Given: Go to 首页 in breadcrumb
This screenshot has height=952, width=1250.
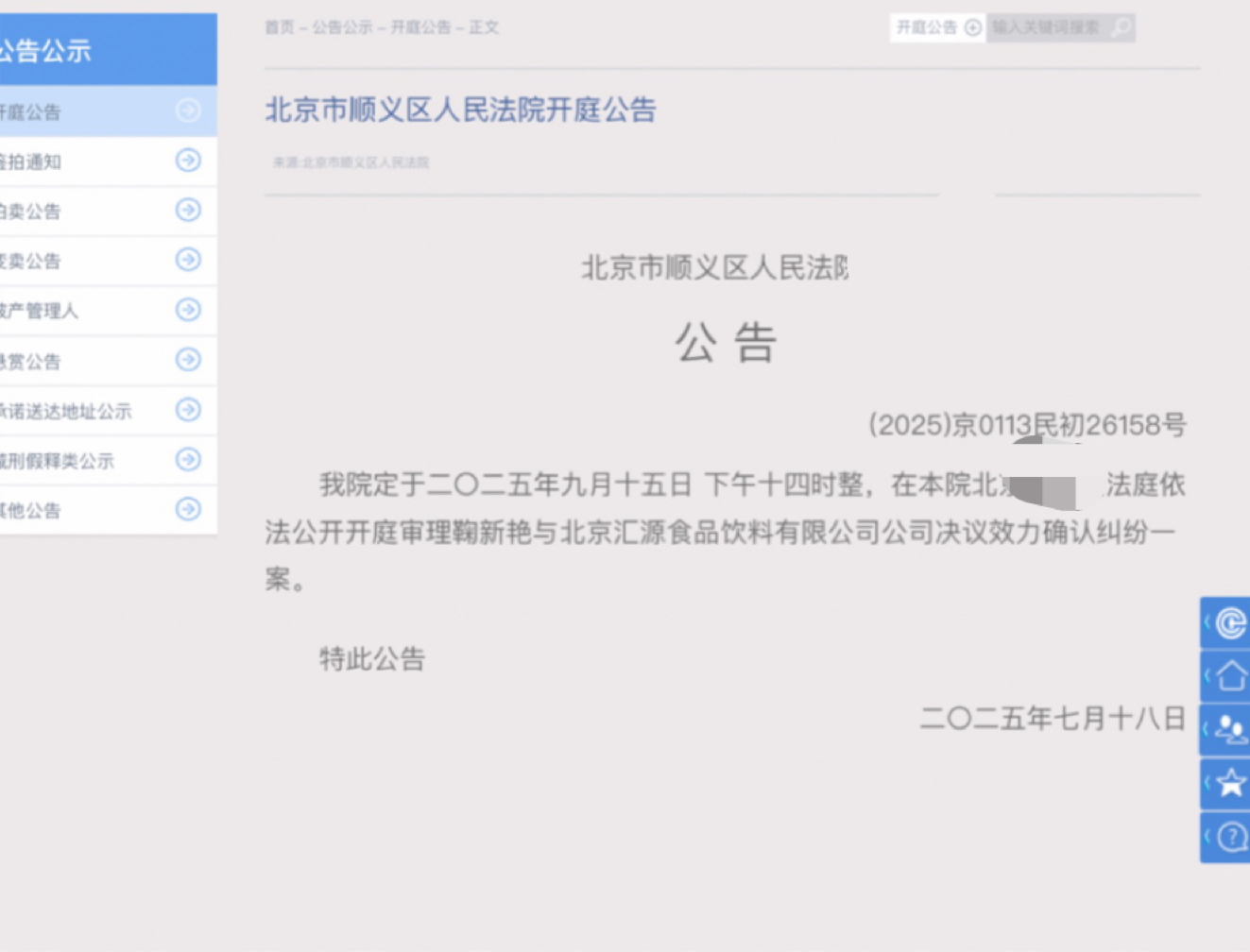Looking at the screenshot, I should click(279, 27).
